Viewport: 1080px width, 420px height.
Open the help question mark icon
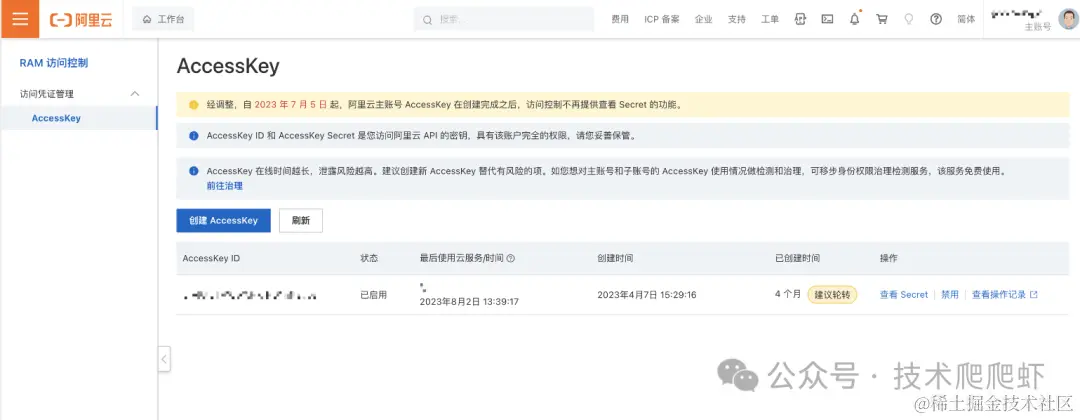[935, 19]
